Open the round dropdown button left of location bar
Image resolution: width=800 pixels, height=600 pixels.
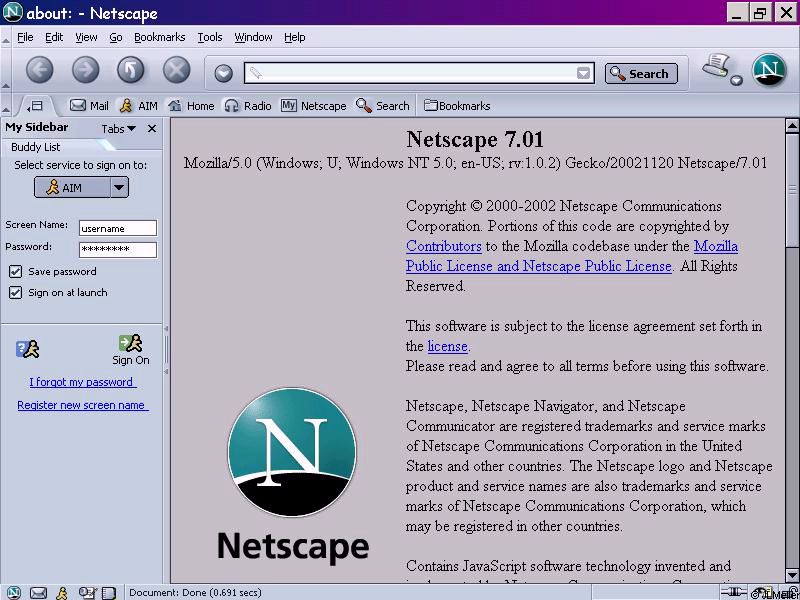[x=223, y=73]
